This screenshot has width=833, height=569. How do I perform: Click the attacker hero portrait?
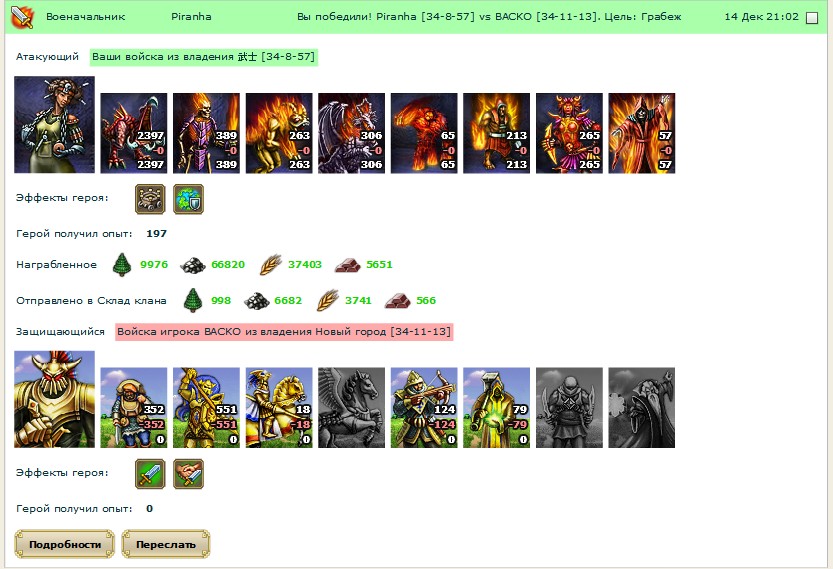(x=54, y=124)
